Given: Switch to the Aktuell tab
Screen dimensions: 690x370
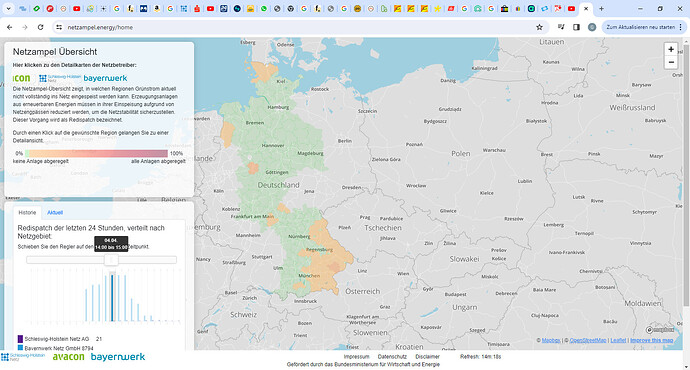Looking at the screenshot, I should [x=55, y=212].
